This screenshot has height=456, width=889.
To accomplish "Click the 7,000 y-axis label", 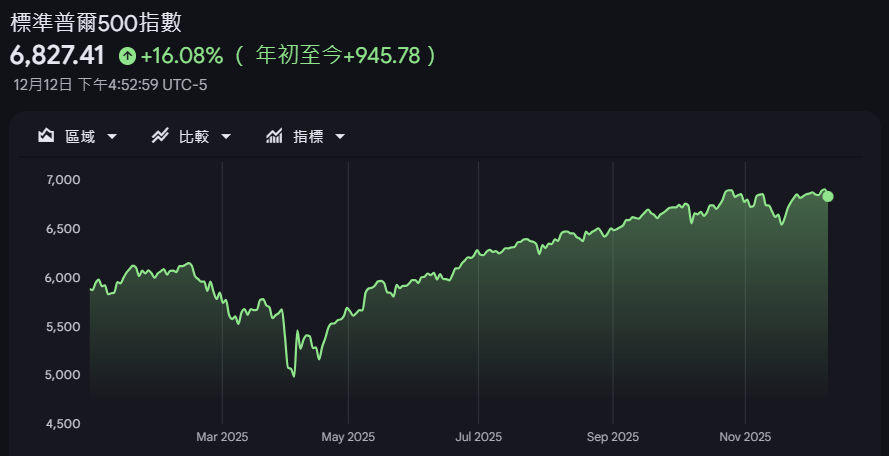I will [64, 180].
